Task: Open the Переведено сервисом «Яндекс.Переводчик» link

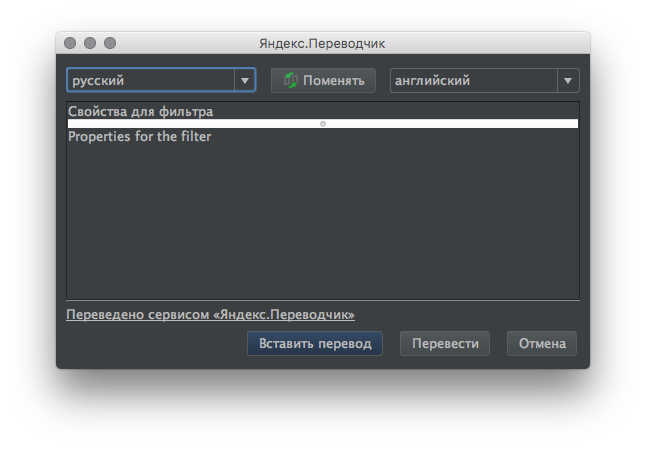Action: point(210,315)
